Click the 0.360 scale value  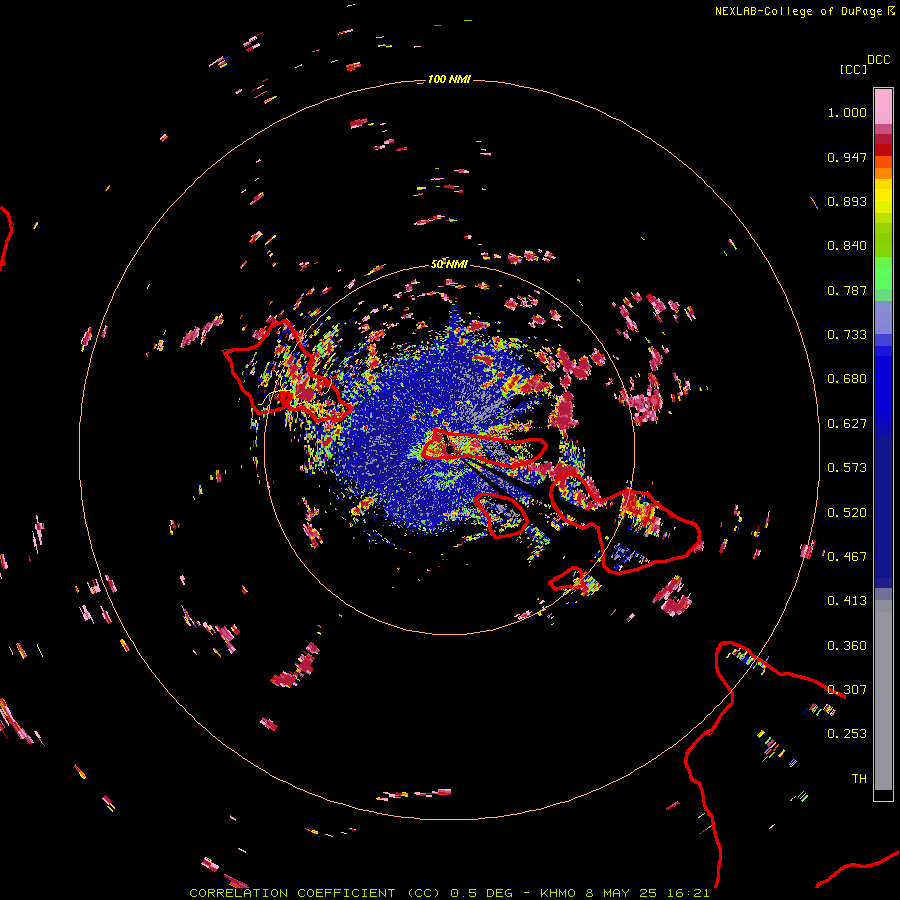[x=847, y=646]
